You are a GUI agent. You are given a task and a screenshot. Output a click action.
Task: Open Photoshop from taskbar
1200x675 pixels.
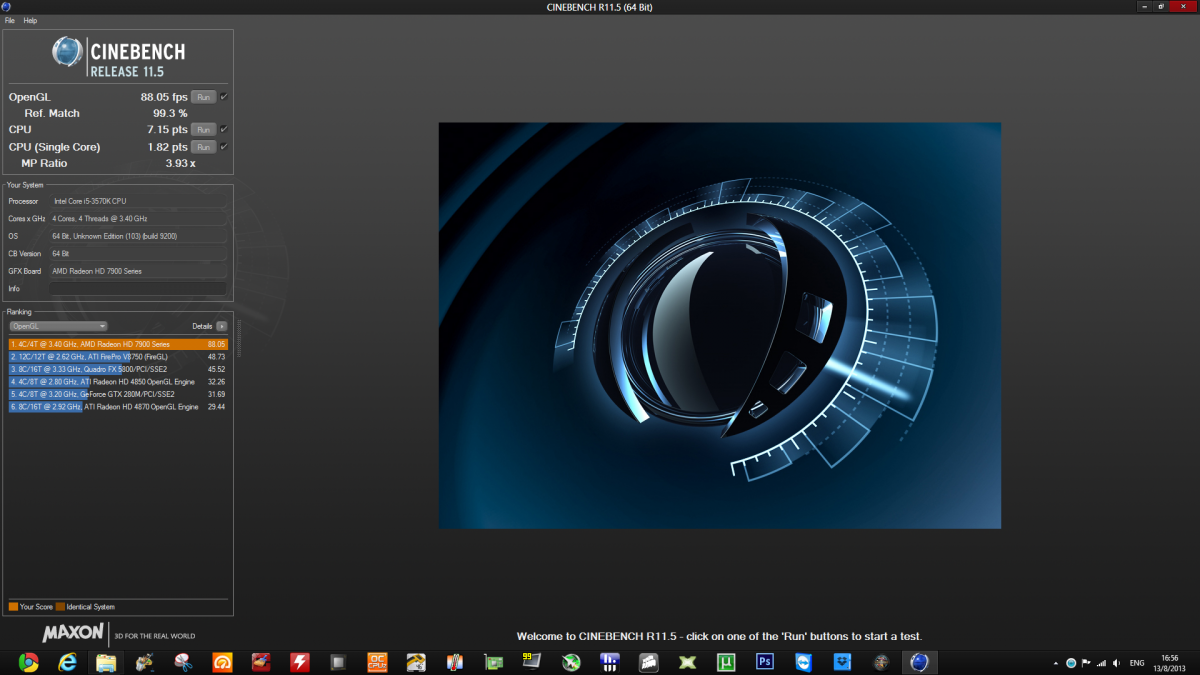pos(765,662)
